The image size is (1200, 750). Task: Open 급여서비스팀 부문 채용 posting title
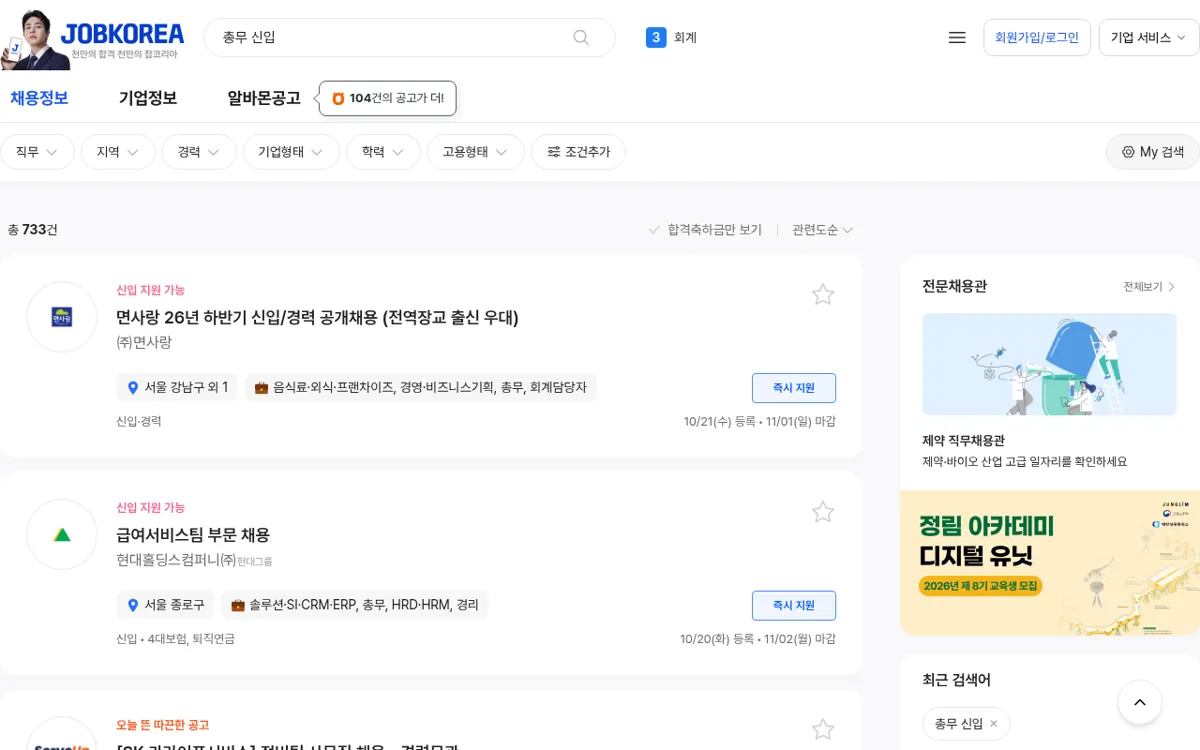point(193,535)
